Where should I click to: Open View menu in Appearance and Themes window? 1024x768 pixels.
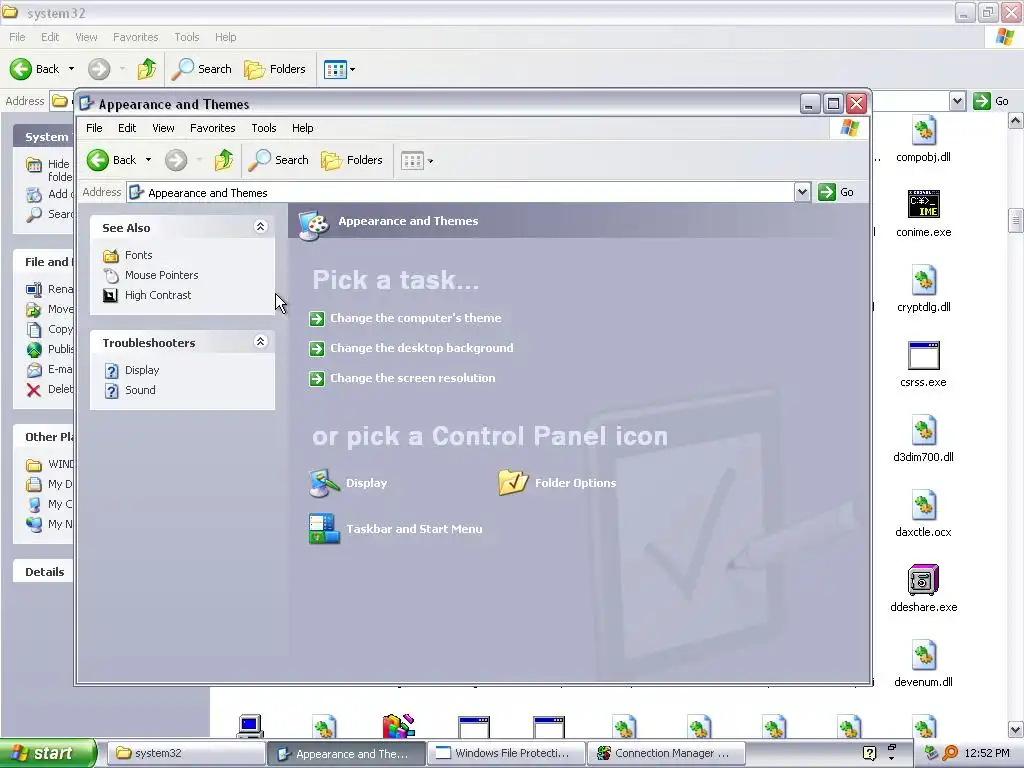click(x=163, y=128)
